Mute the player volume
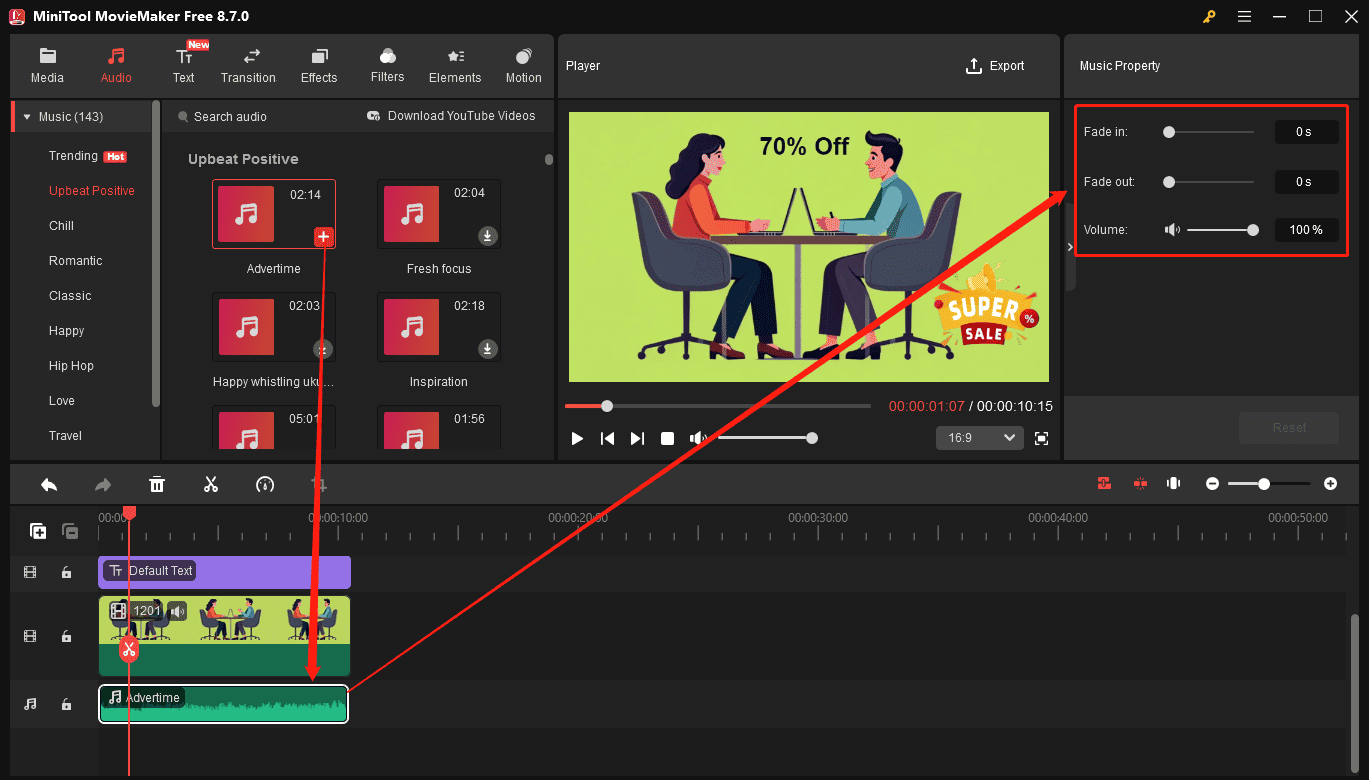The height and width of the screenshot is (780, 1369). tap(698, 438)
